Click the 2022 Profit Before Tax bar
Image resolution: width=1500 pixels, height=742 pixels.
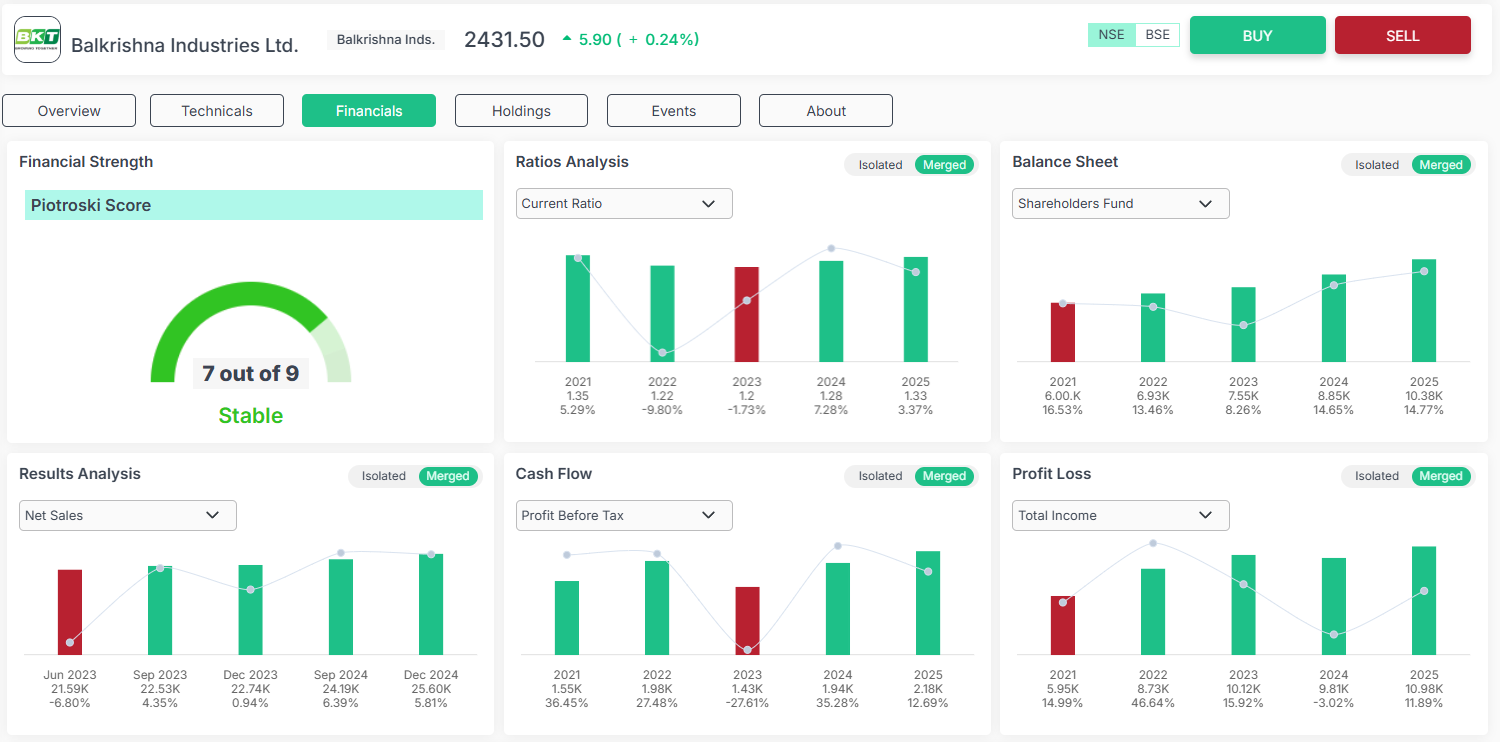click(x=657, y=608)
